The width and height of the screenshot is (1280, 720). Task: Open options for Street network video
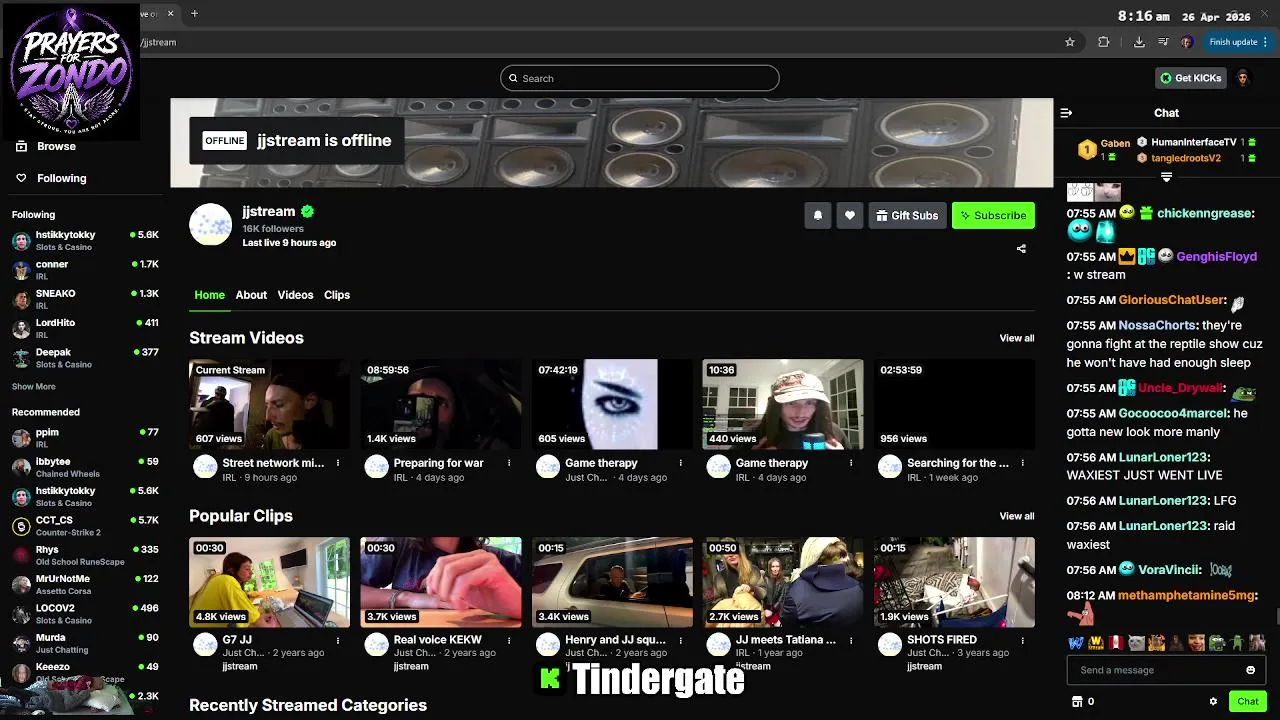[x=338, y=463]
